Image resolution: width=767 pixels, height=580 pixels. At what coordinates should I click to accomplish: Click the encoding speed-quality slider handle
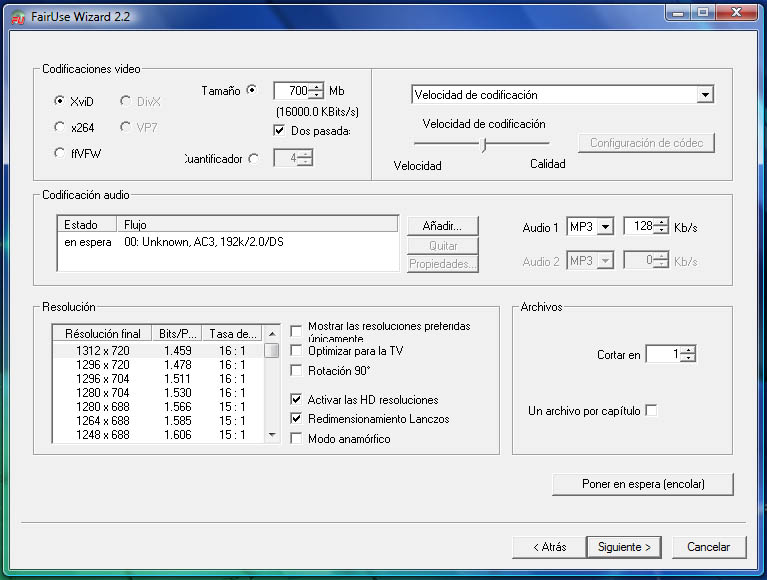click(x=484, y=145)
